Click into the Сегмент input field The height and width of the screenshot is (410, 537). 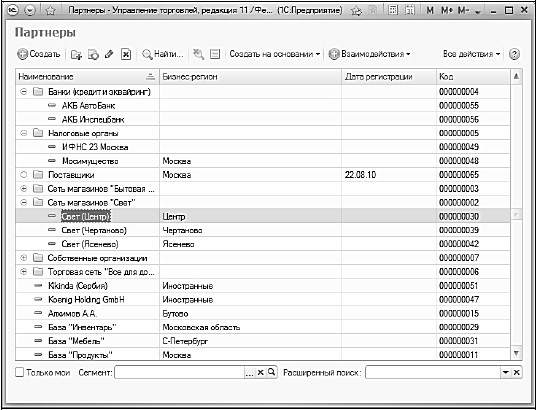click(x=180, y=373)
